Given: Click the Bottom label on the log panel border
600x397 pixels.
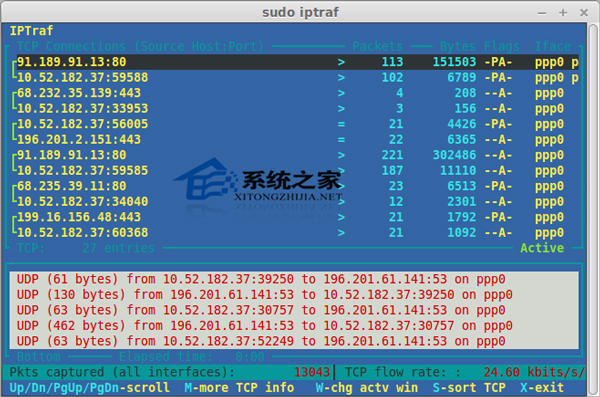Looking at the screenshot, I should click(39, 357).
